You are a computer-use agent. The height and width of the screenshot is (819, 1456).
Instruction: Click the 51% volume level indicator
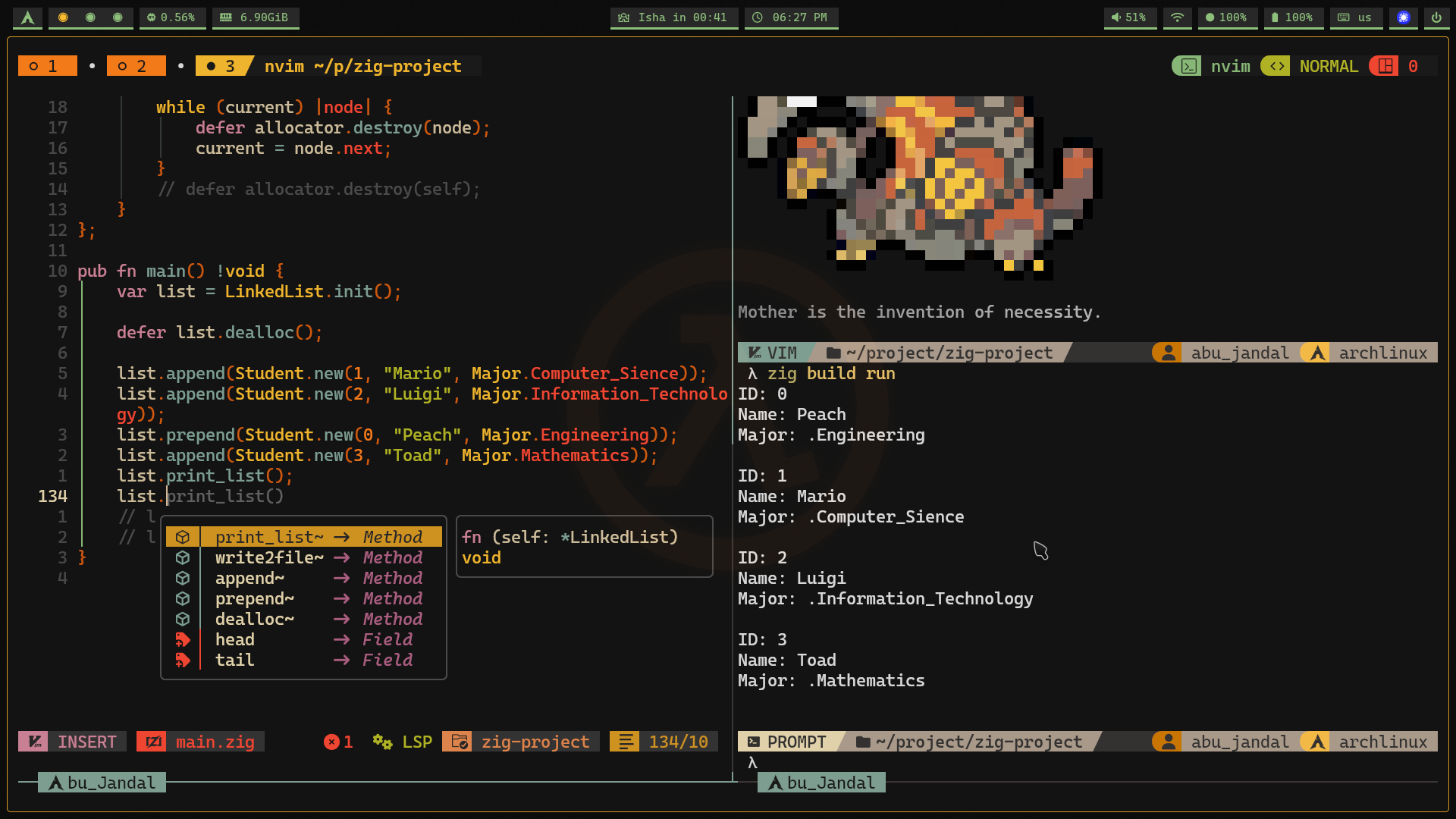click(1130, 18)
